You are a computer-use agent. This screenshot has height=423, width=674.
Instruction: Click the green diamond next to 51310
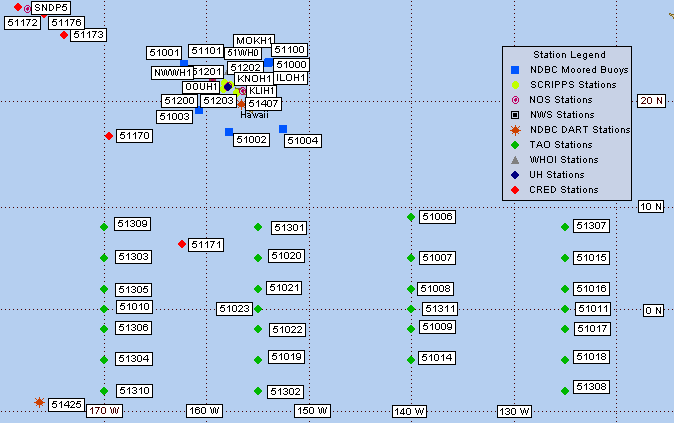(x=104, y=391)
